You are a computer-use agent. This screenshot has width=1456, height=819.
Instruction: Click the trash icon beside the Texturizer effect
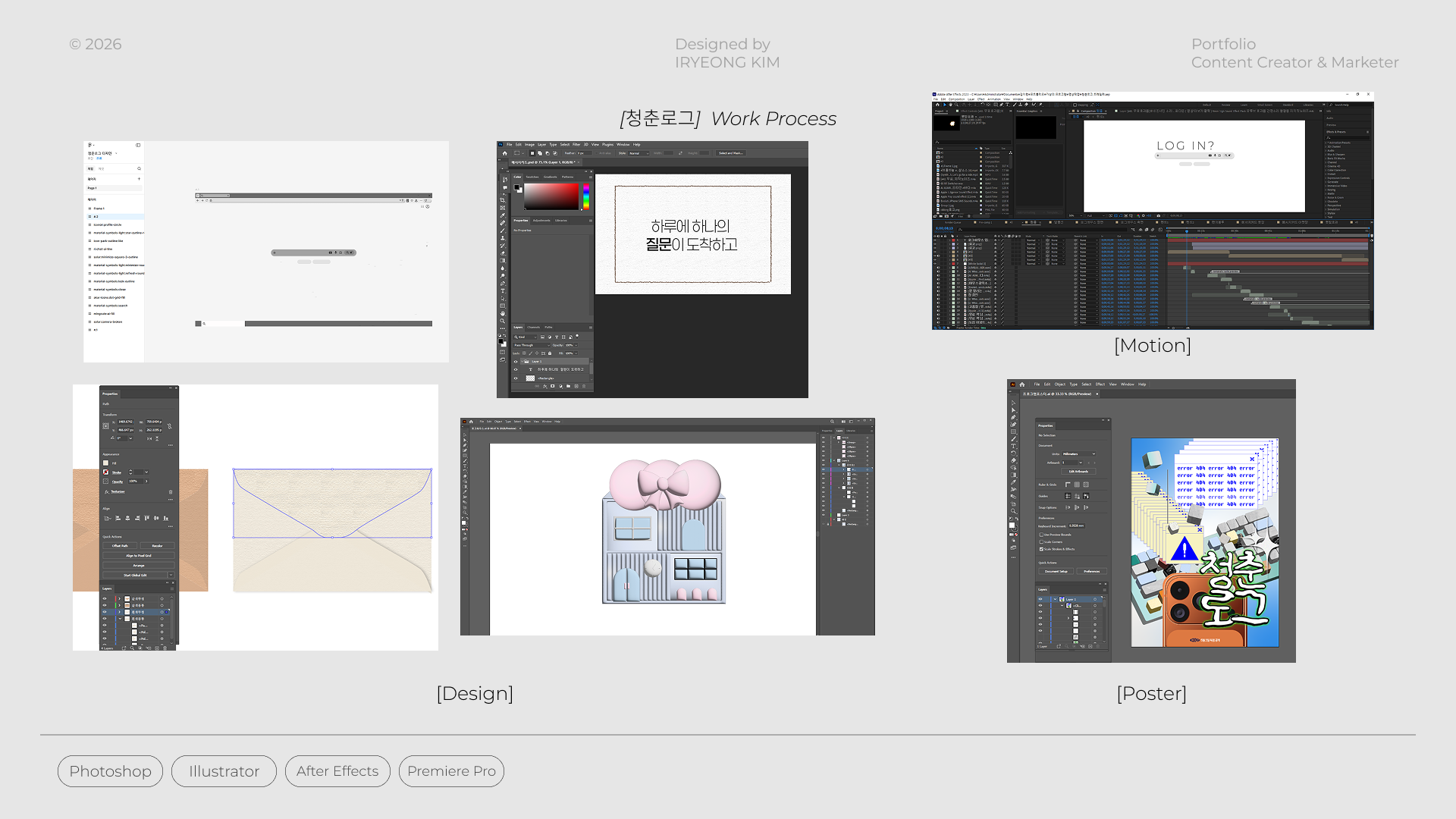[171, 492]
